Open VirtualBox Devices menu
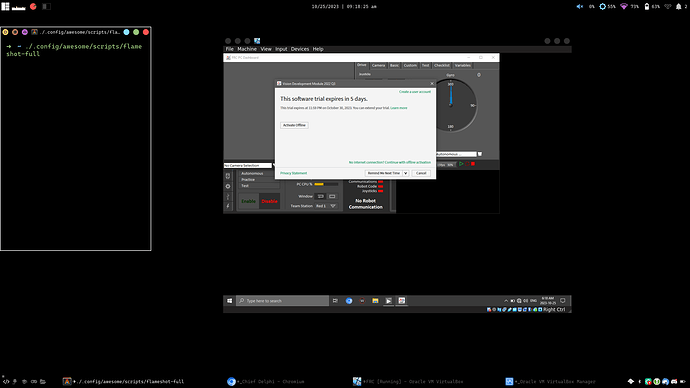 click(300, 49)
